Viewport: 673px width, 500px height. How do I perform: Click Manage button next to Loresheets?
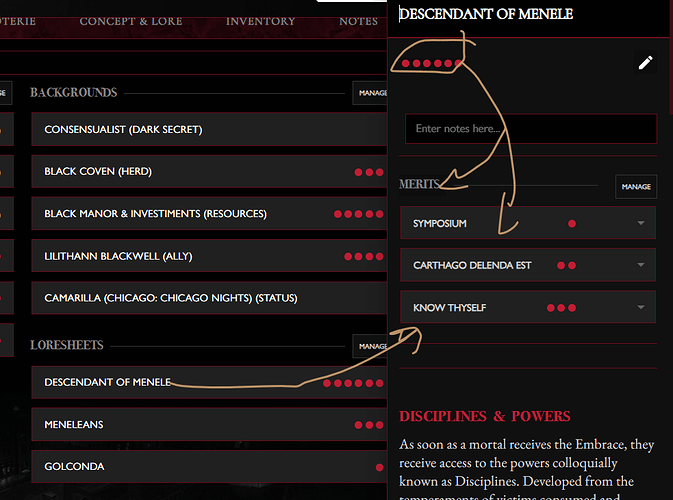point(370,346)
